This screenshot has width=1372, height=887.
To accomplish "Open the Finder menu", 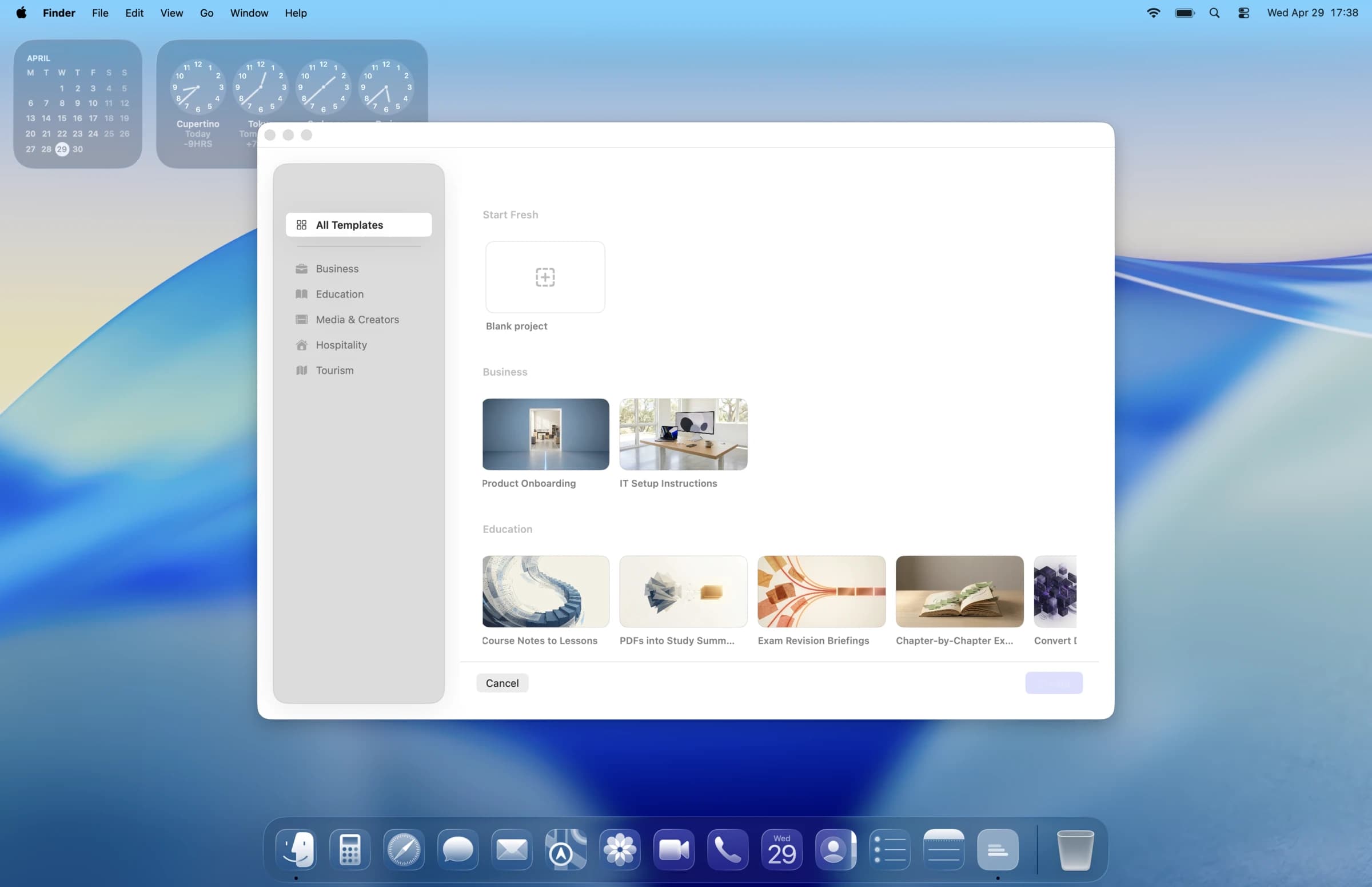I will 59,13.
